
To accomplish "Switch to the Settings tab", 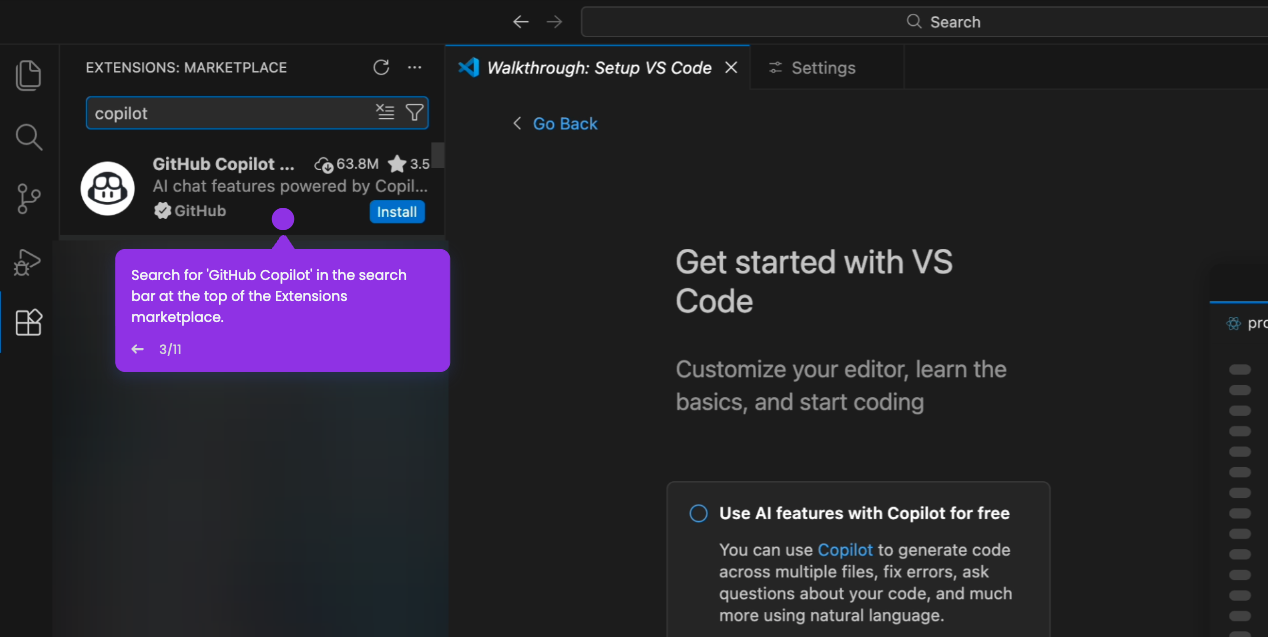I will 812,68.
